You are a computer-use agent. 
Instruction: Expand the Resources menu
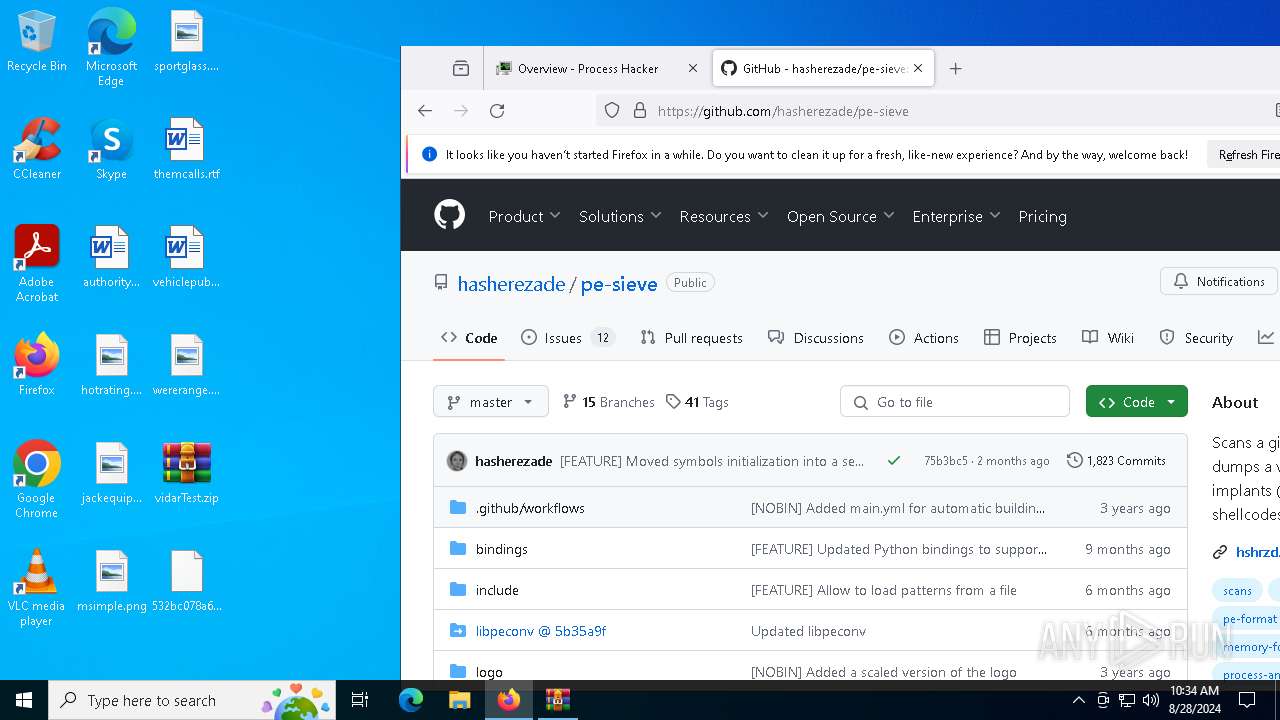coord(724,216)
